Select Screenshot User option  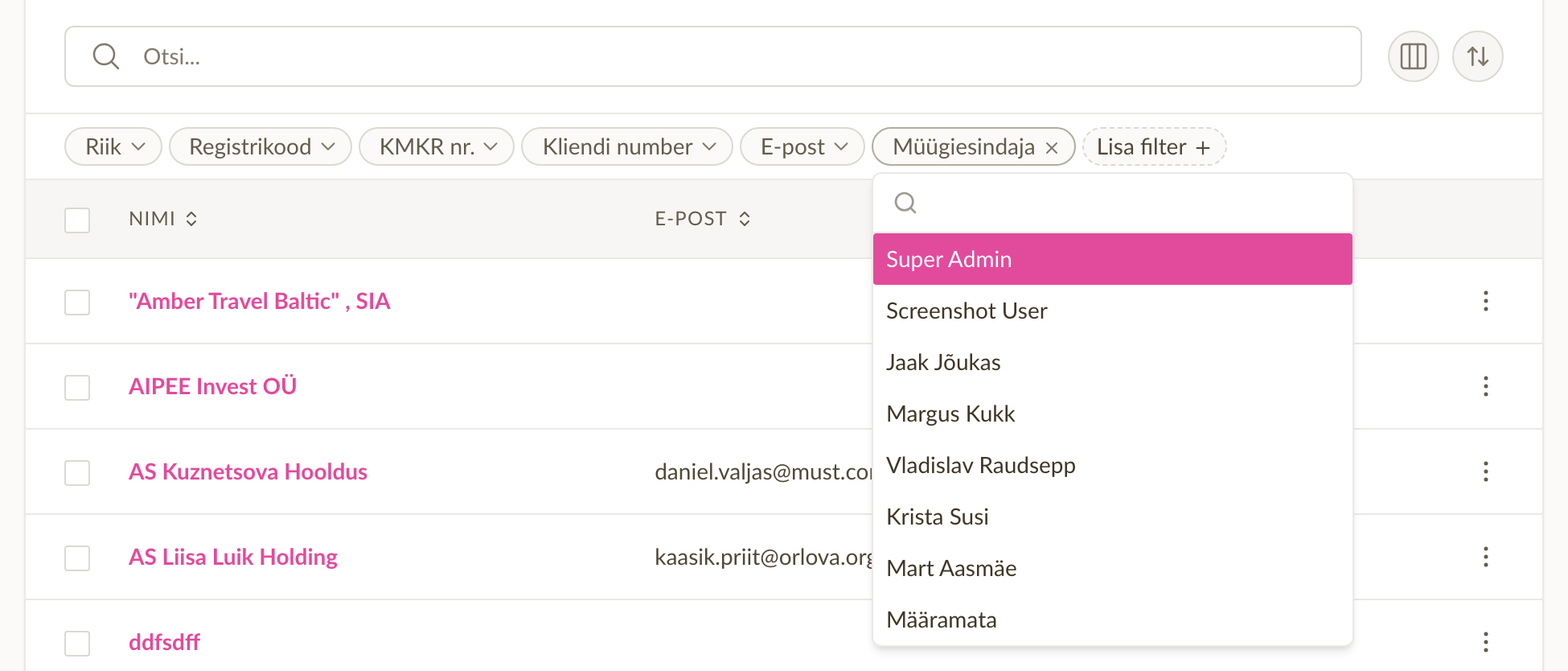(1113, 311)
